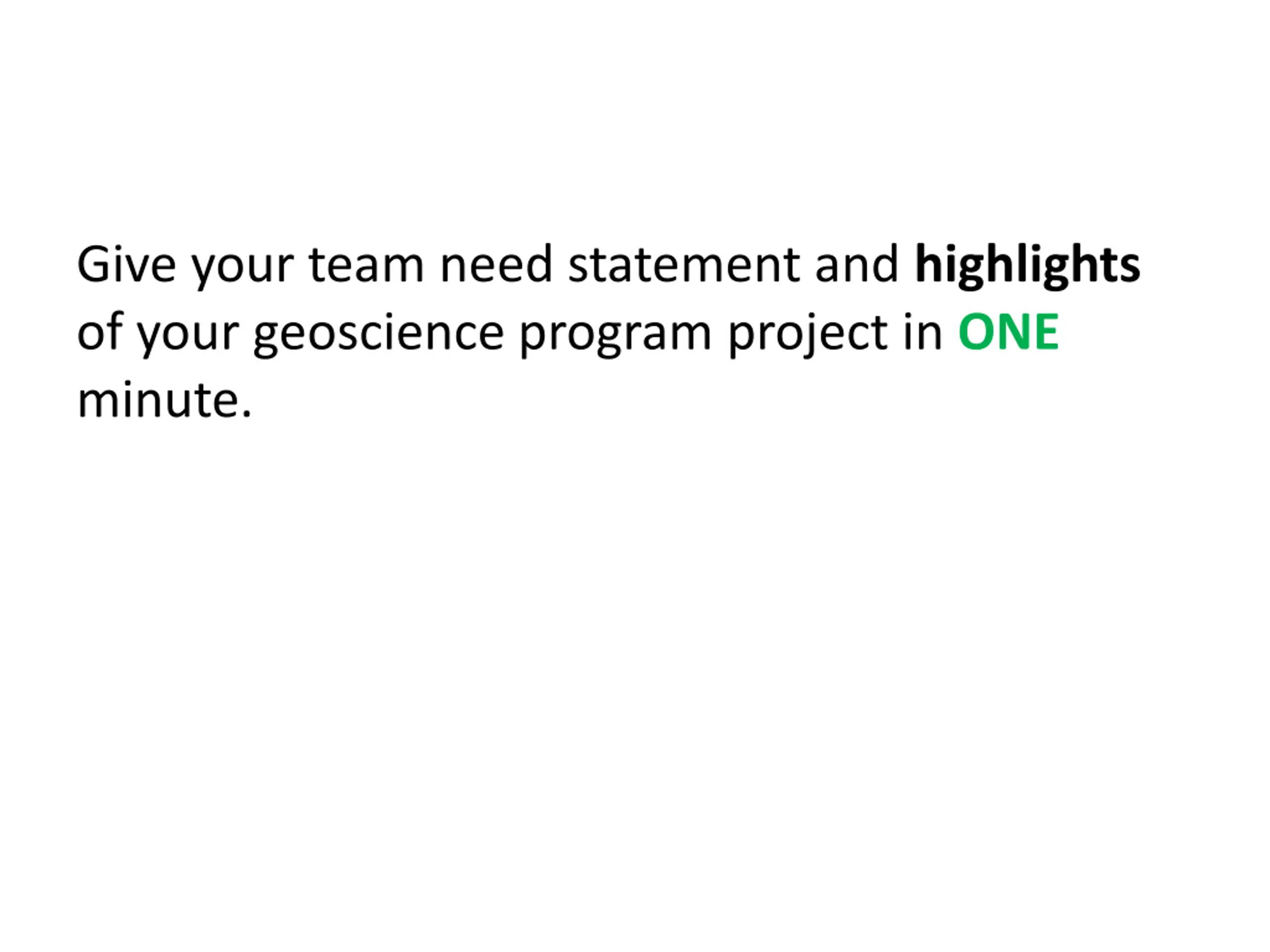Viewport: 1270px width, 952px height.
Task: Click the word "Give" on the slide
Action: point(127,265)
